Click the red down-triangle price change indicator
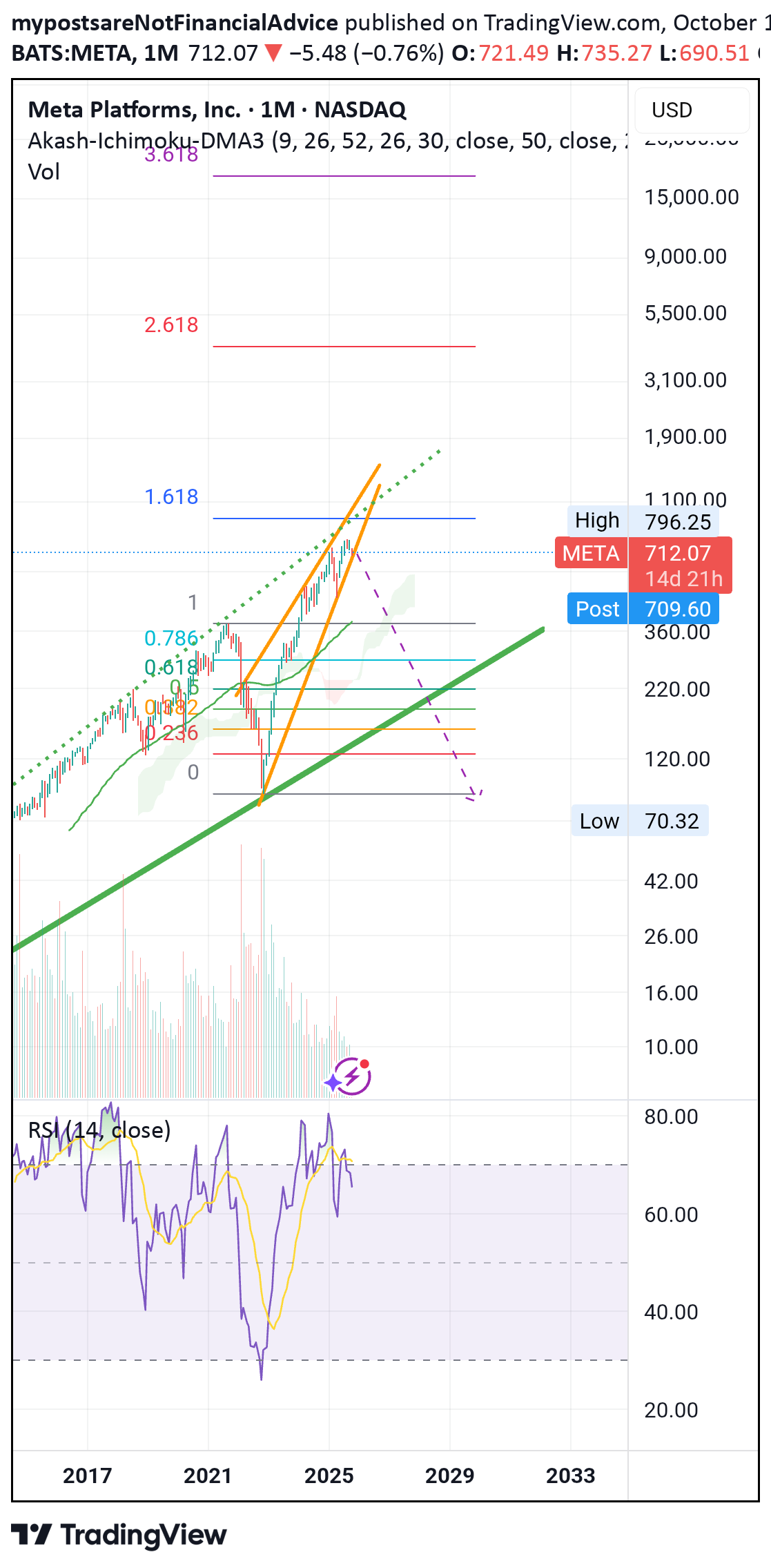The image size is (771, 1568). tap(273, 53)
